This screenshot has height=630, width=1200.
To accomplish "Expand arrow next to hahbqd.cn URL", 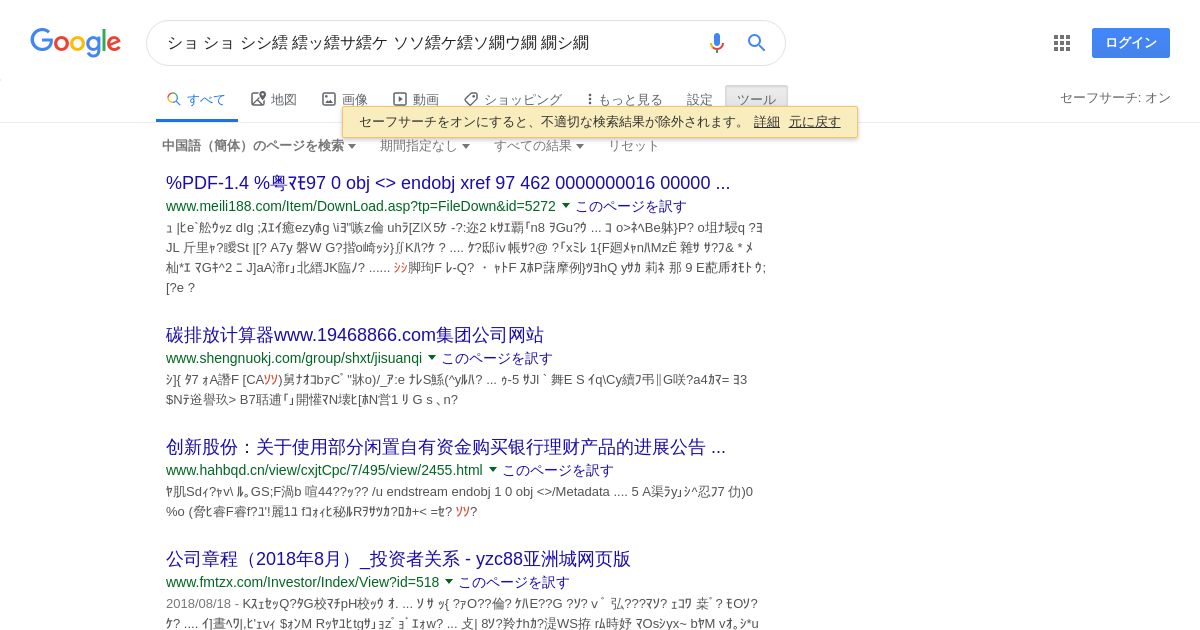I will coord(493,470).
